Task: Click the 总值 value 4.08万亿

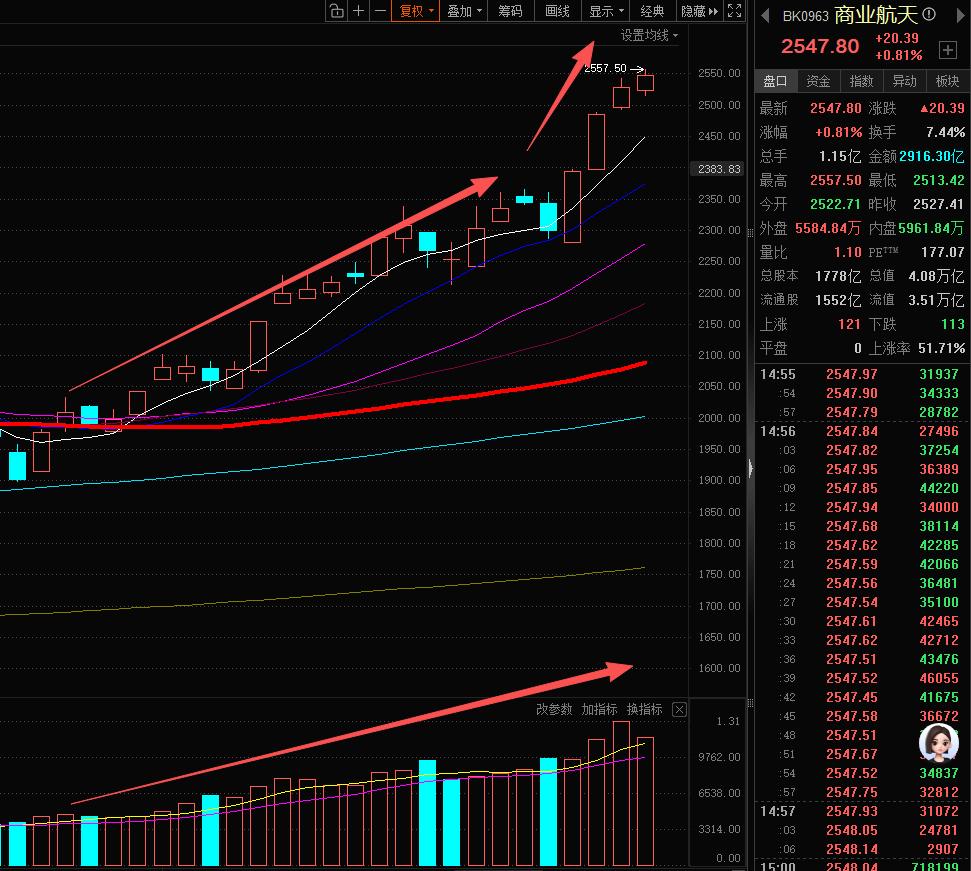Action: 936,277
